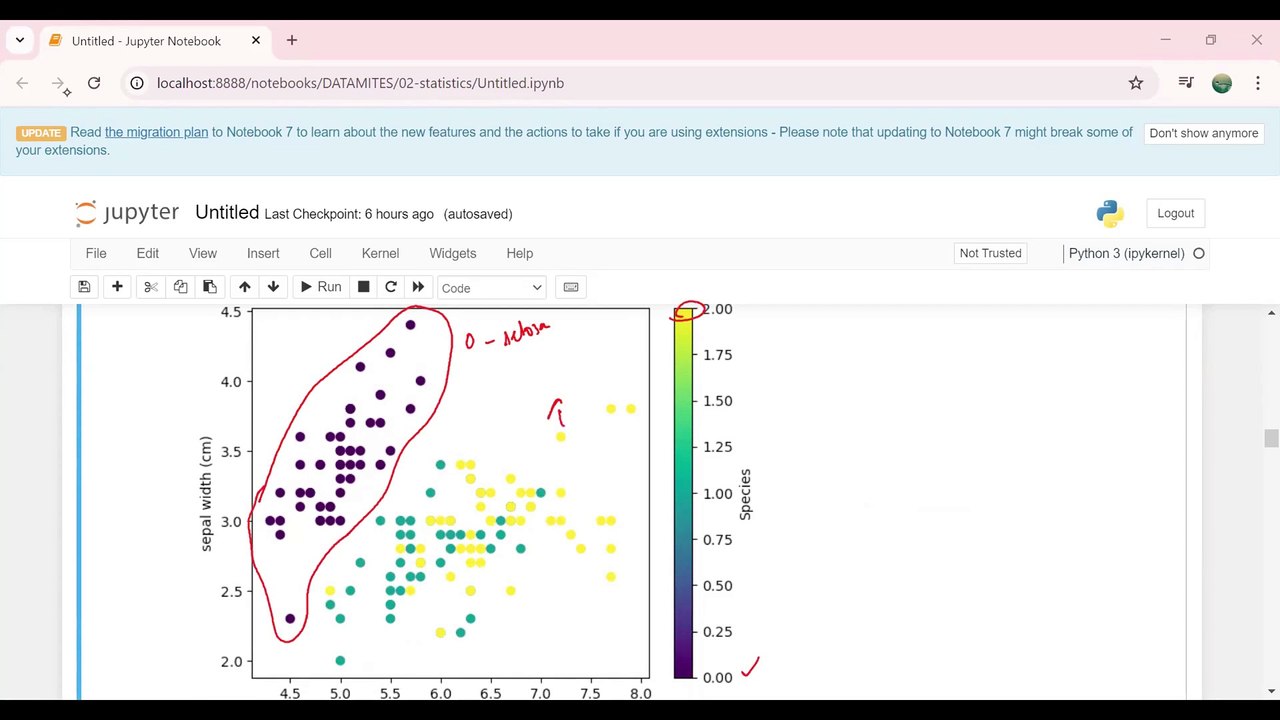Screen dimensions: 1280x720
Task: Open the Help menu
Action: pyautogui.click(x=520, y=253)
